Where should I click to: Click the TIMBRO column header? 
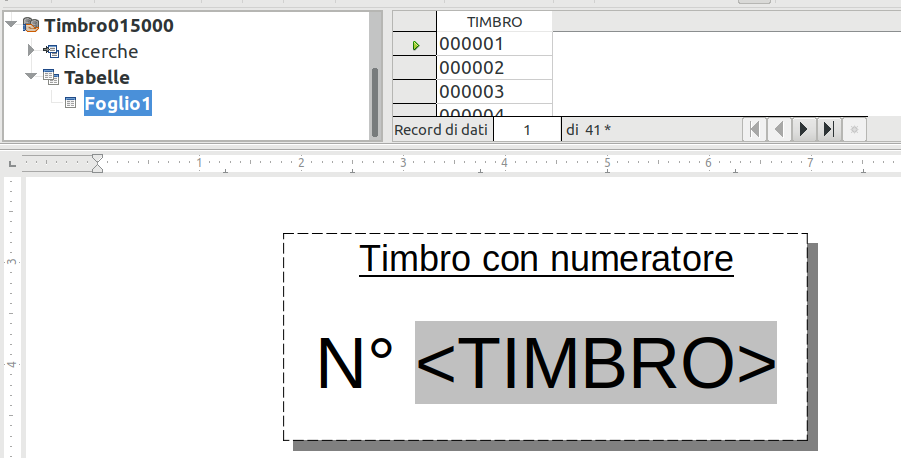(494, 21)
